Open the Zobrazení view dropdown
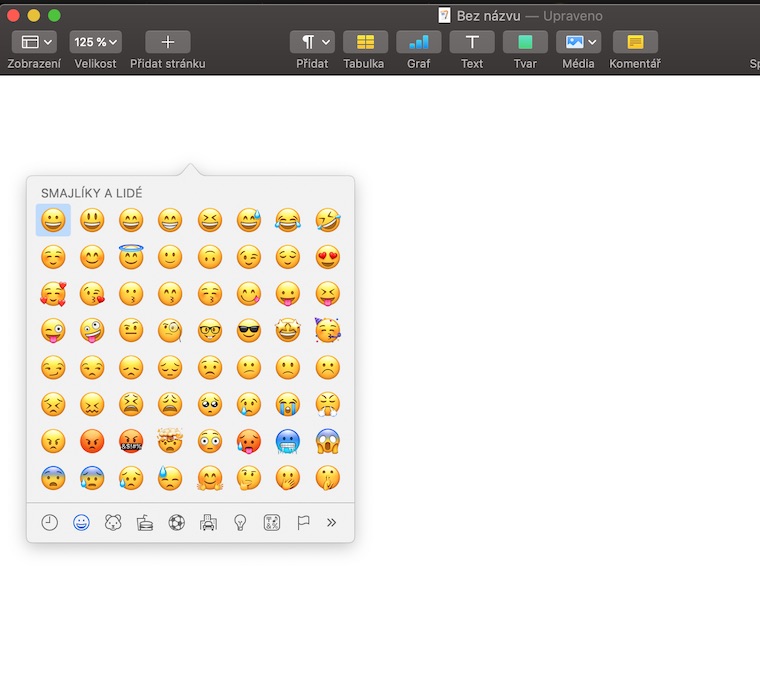 click(34, 42)
